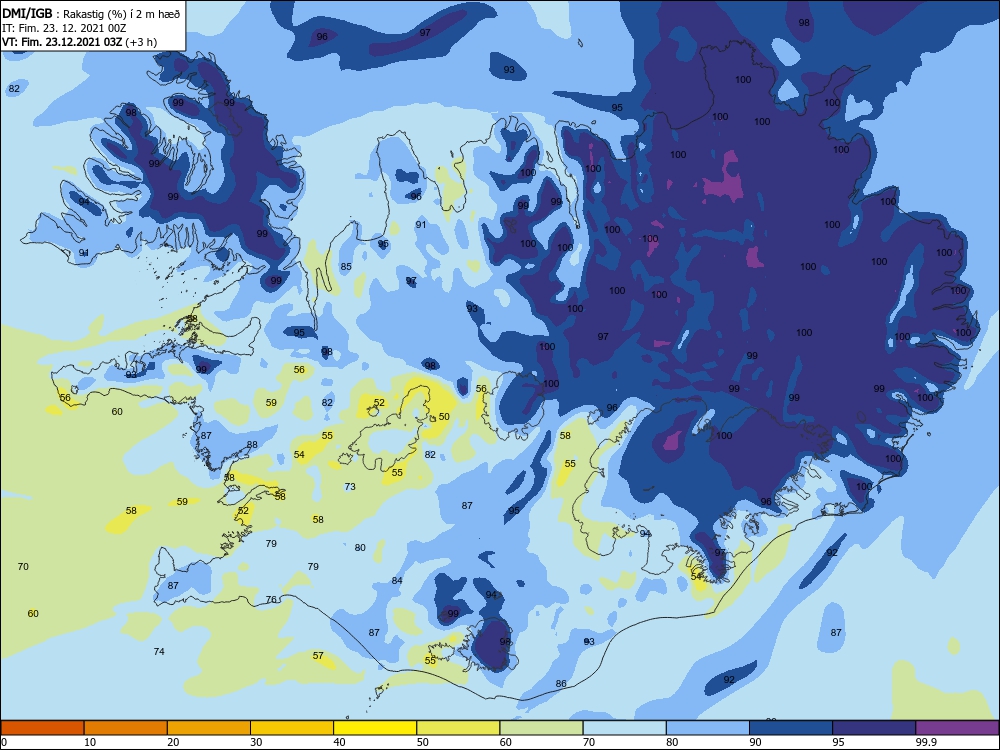Click the '50' humidity value on the map
Screen dimensions: 1000x750
[444, 416]
